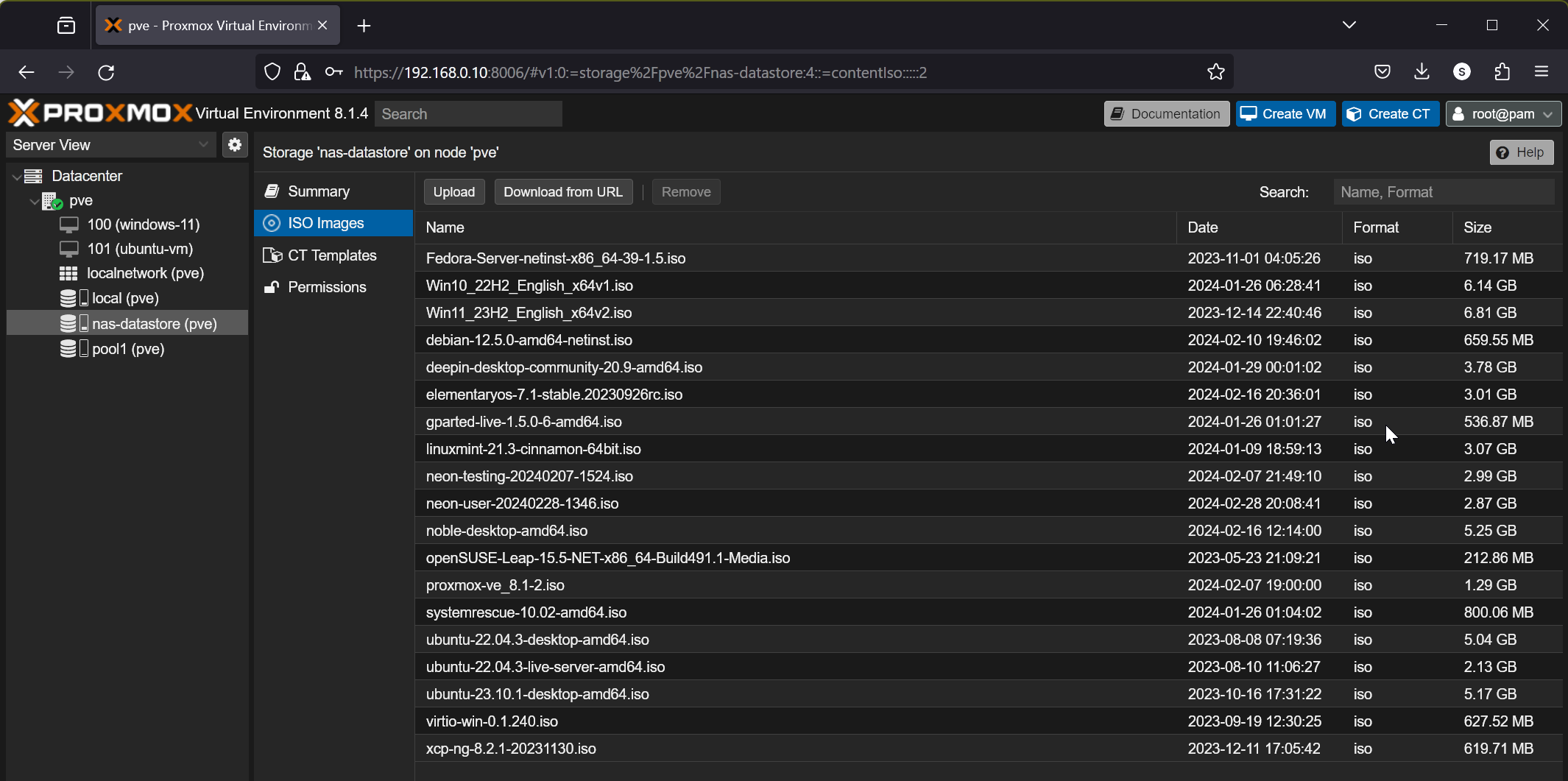
Task: Collapse the Datacenter tree node
Action: tap(16, 177)
